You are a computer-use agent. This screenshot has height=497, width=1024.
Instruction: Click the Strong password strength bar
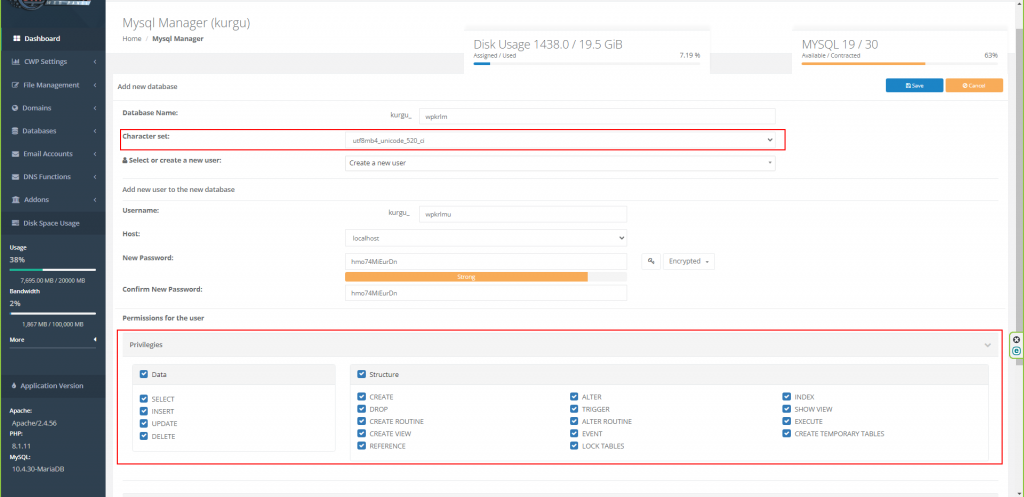point(466,277)
